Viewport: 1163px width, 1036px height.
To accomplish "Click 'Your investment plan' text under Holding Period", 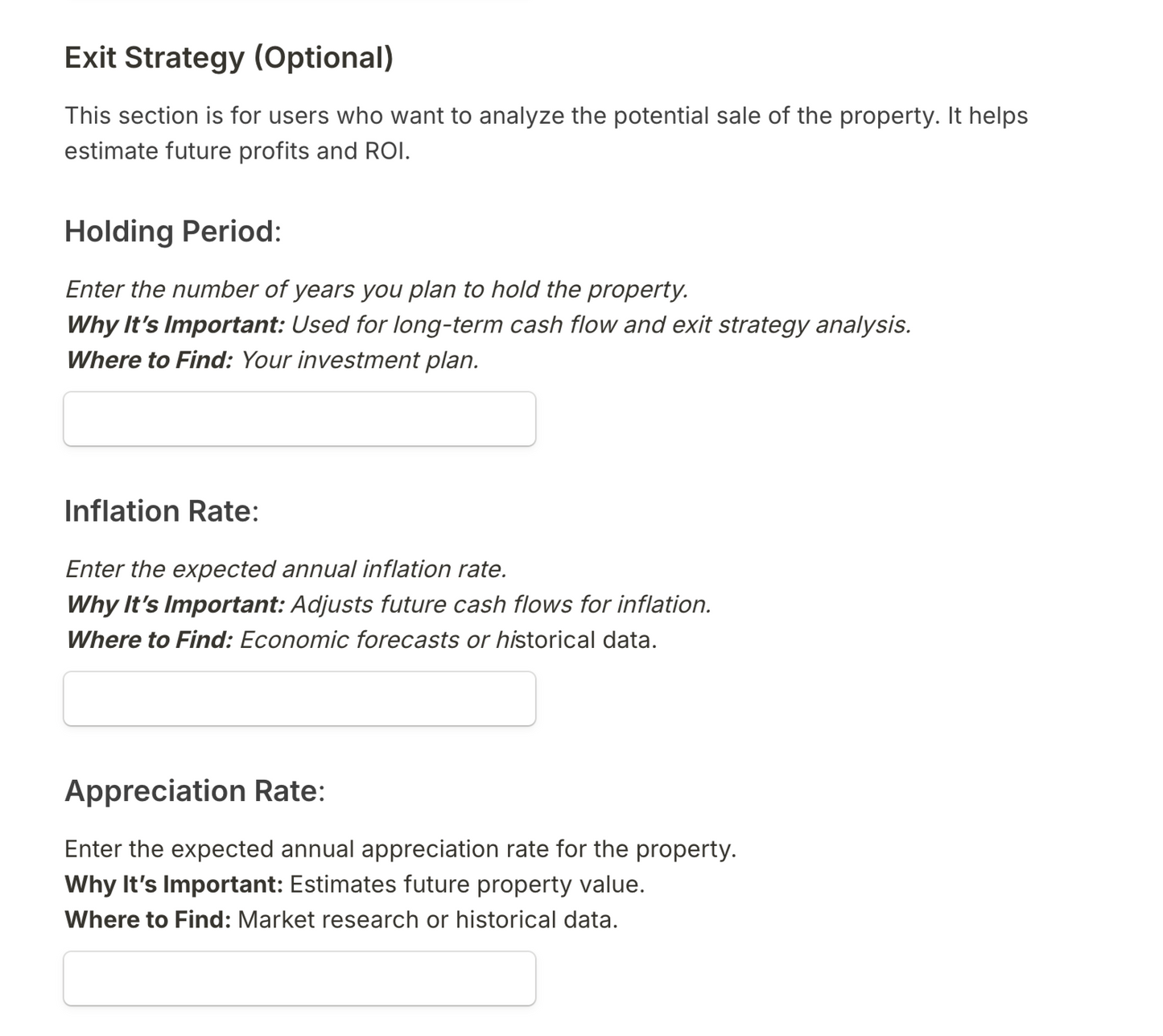I will pyautogui.click(x=360, y=360).
